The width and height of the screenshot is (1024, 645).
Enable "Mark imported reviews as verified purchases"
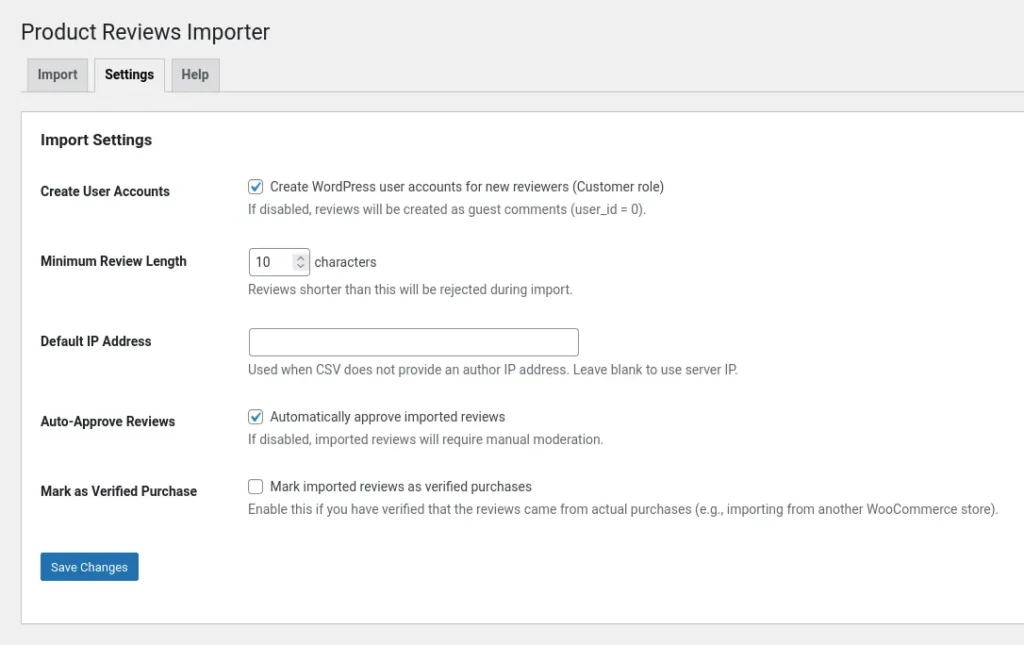[255, 486]
